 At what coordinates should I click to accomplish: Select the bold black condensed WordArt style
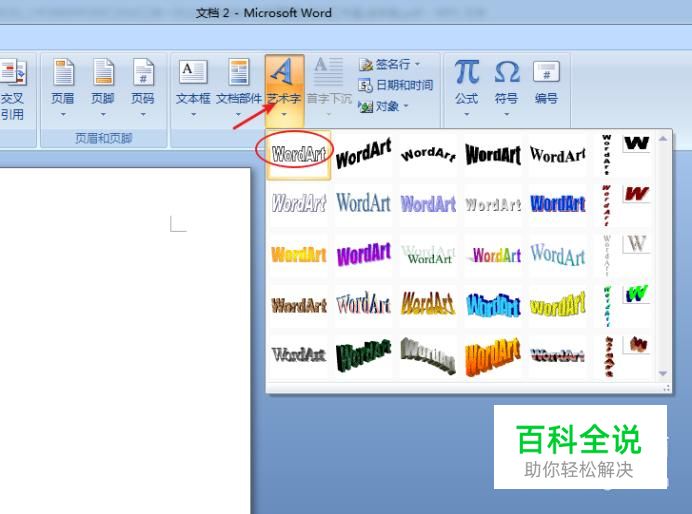[x=493, y=154]
